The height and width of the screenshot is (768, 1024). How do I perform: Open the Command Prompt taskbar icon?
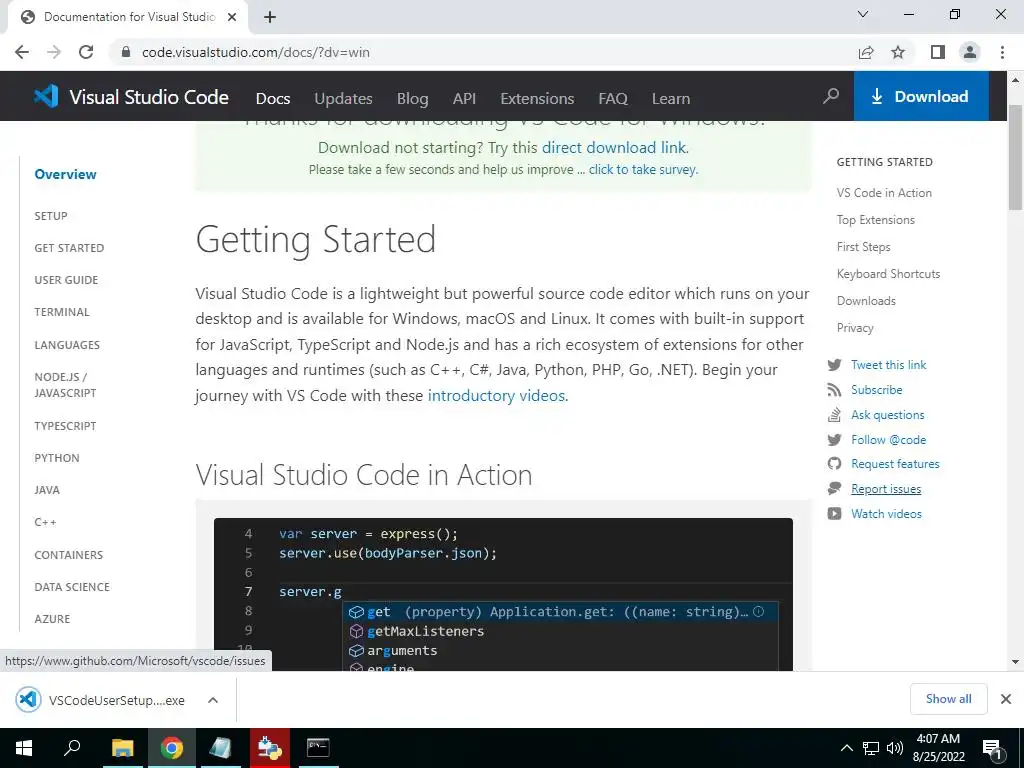click(318, 748)
